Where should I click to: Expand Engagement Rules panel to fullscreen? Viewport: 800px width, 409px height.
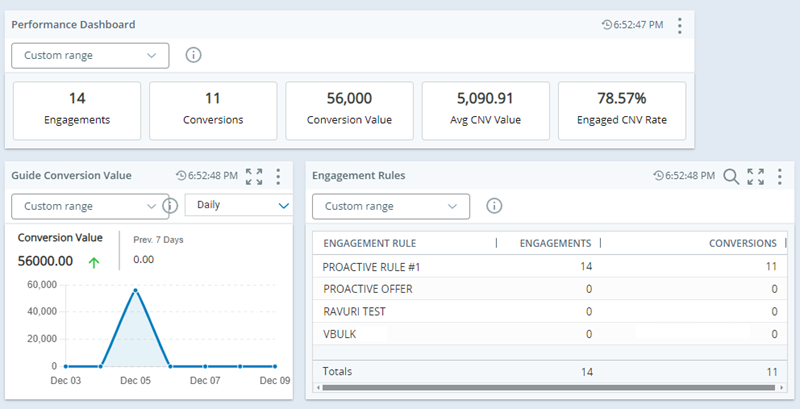(x=756, y=176)
